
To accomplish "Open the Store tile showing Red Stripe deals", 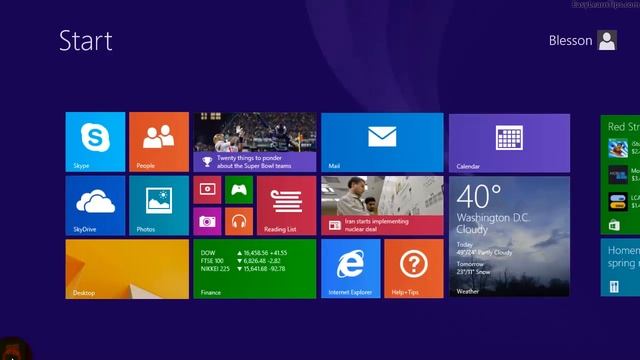I will click(x=620, y=175).
